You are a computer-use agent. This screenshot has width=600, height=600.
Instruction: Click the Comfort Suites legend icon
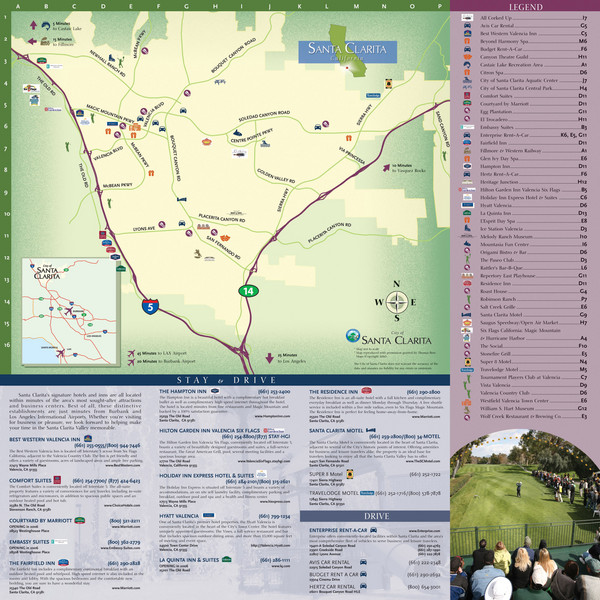point(467,96)
